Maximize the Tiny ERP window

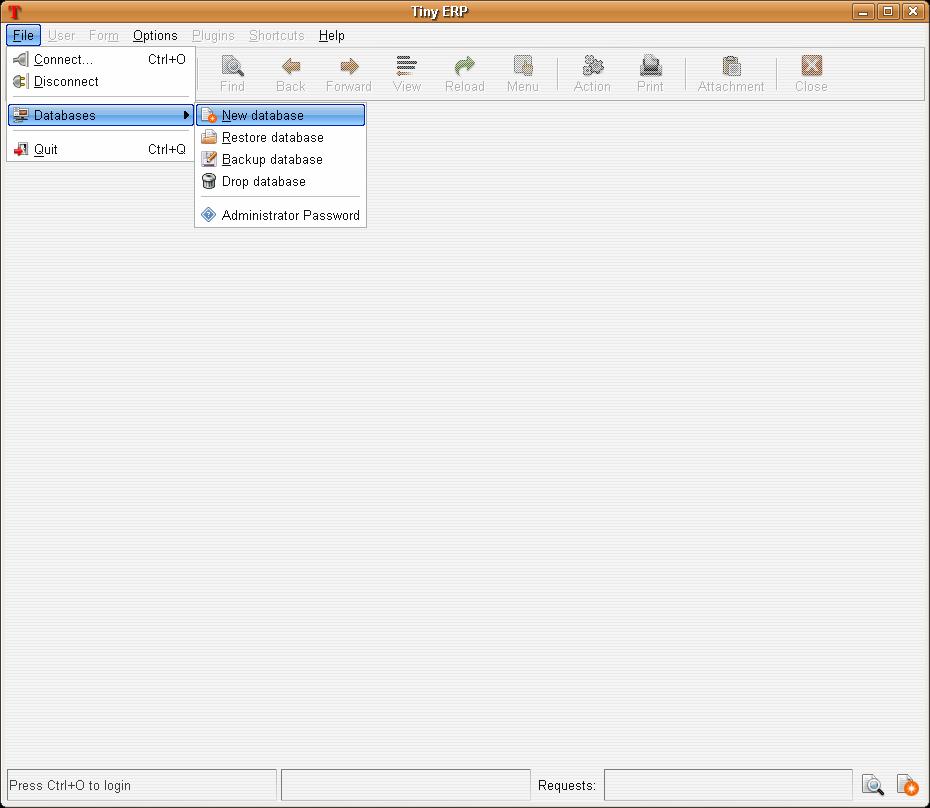[x=888, y=11]
